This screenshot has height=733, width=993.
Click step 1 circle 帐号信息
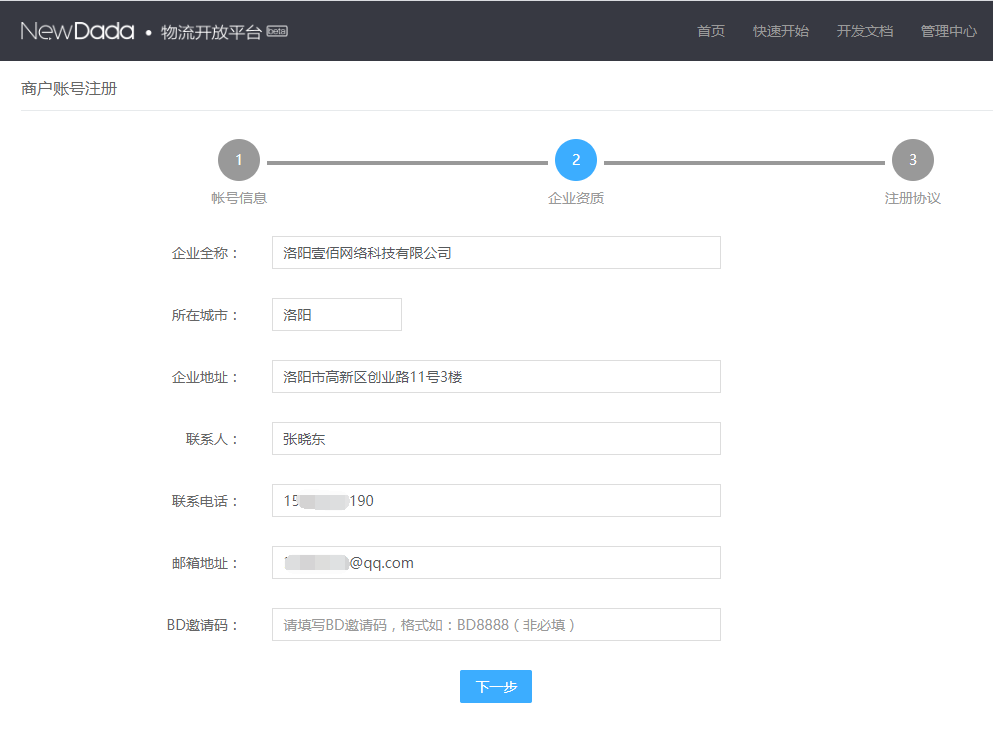239,160
